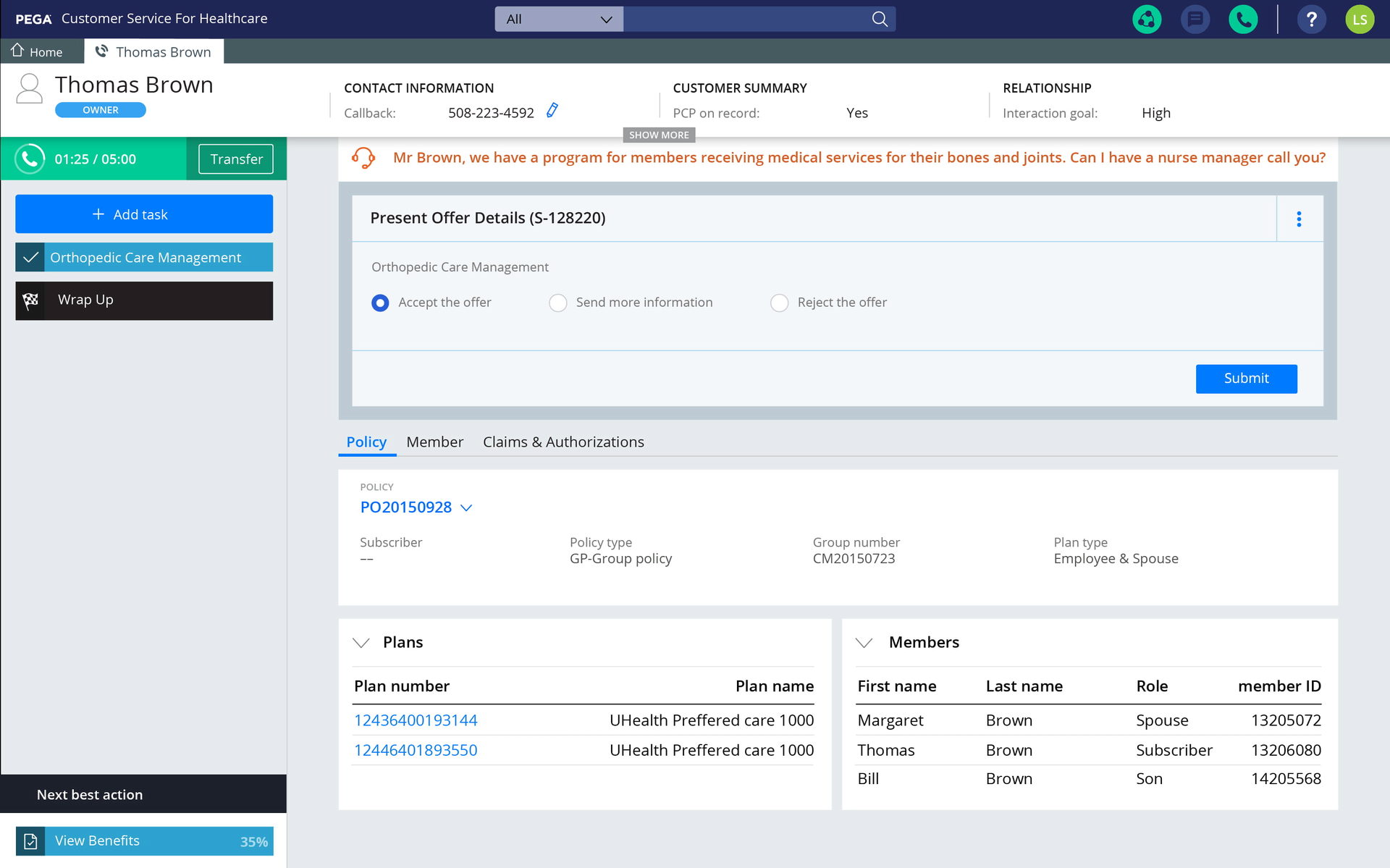The height and width of the screenshot is (868, 1390).
Task: Switch to the Claims & Authorizations tab
Action: pos(563,442)
